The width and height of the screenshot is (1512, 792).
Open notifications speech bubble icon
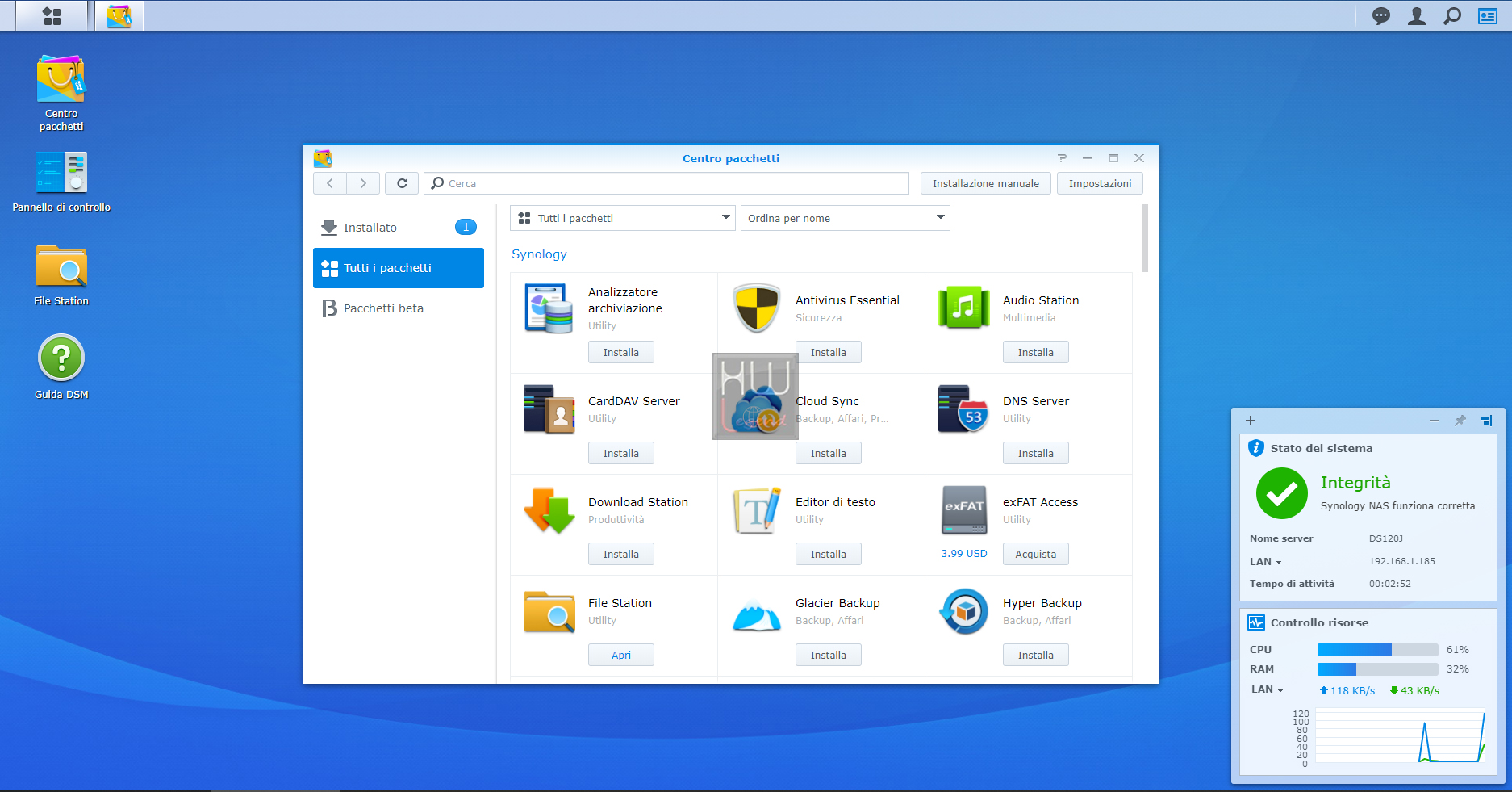[1381, 16]
